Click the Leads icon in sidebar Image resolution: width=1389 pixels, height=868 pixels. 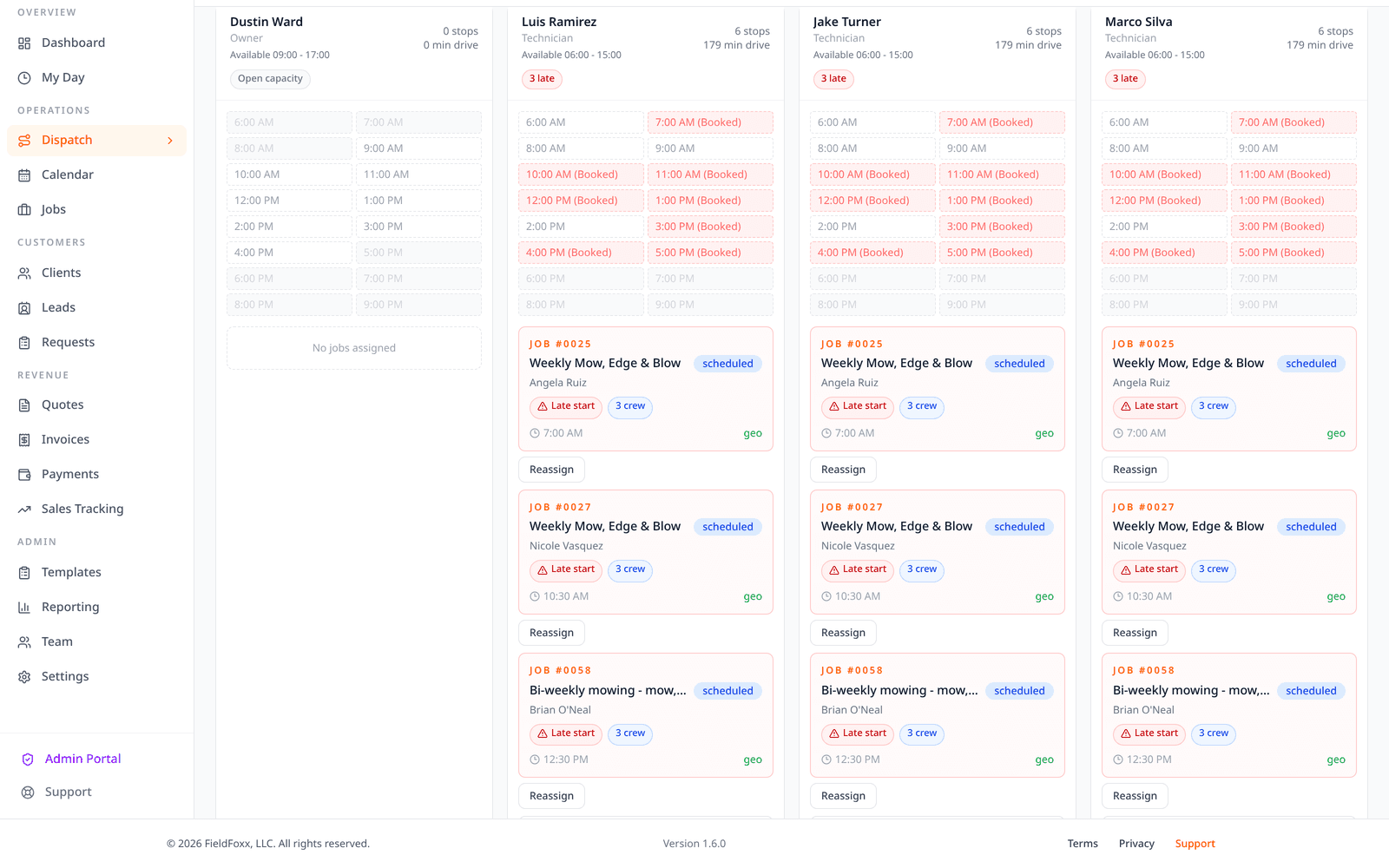(24, 308)
